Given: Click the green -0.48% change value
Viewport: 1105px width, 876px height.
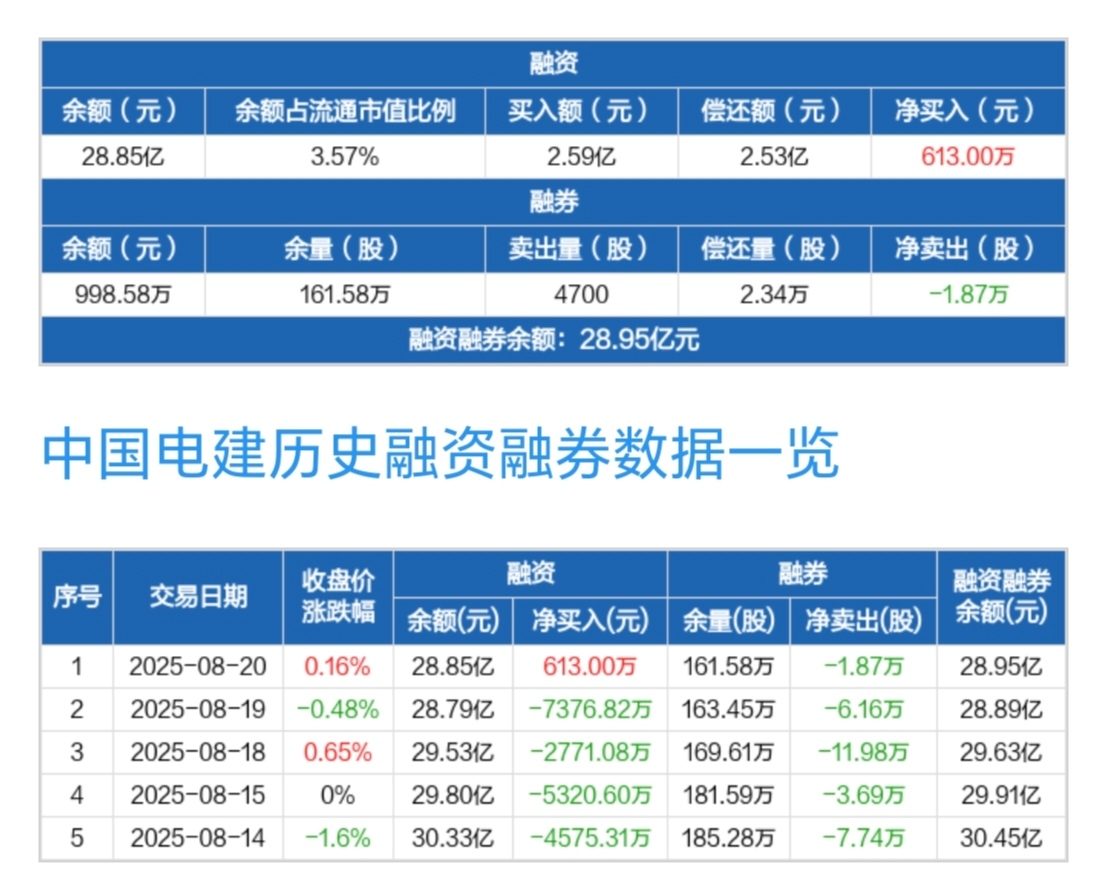Looking at the screenshot, I should click(x=338, y=710).
